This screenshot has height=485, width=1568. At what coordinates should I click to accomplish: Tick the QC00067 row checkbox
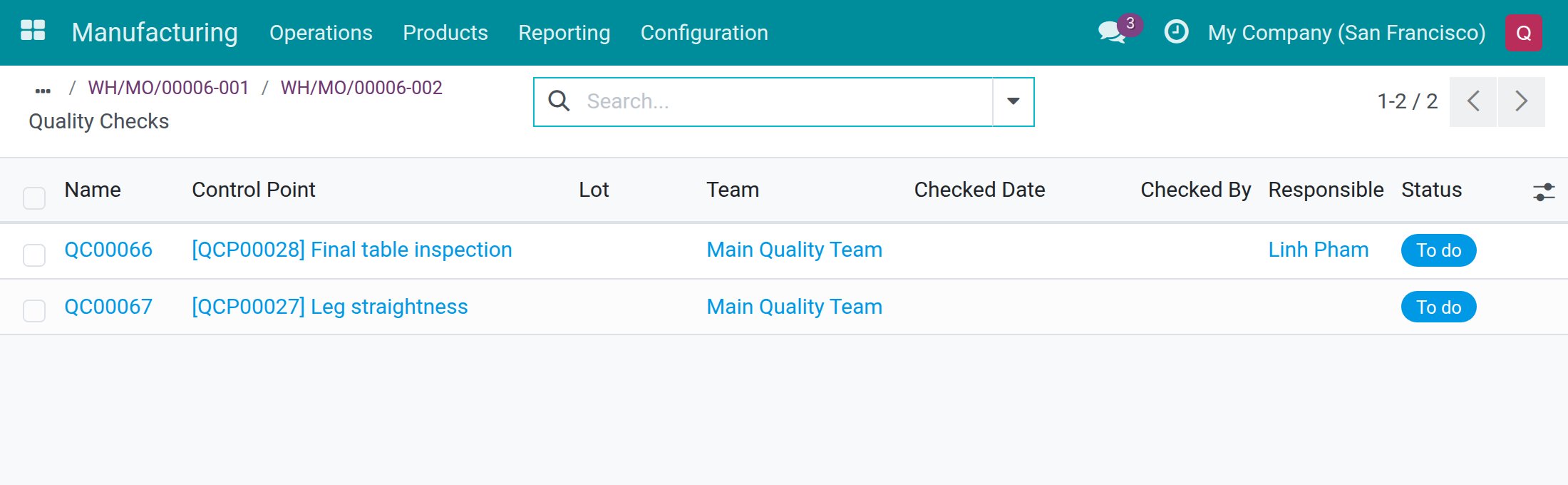pyautogui.click(x=34, y=311)
